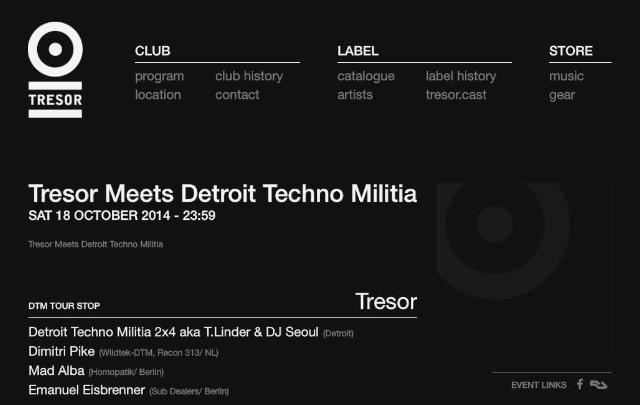The width and height of the screenshot is (640, 405).
Task: Open the label history page
Action: click(x=461, y=76)
